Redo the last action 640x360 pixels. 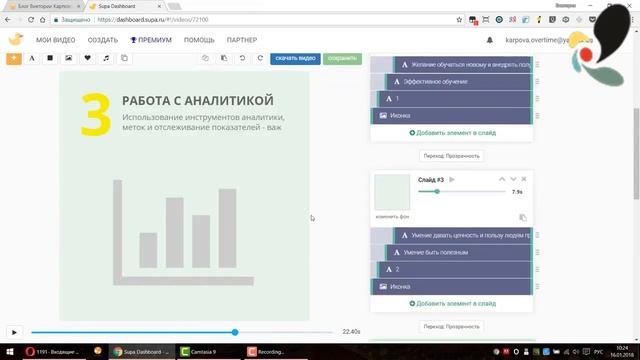(260, 58)
